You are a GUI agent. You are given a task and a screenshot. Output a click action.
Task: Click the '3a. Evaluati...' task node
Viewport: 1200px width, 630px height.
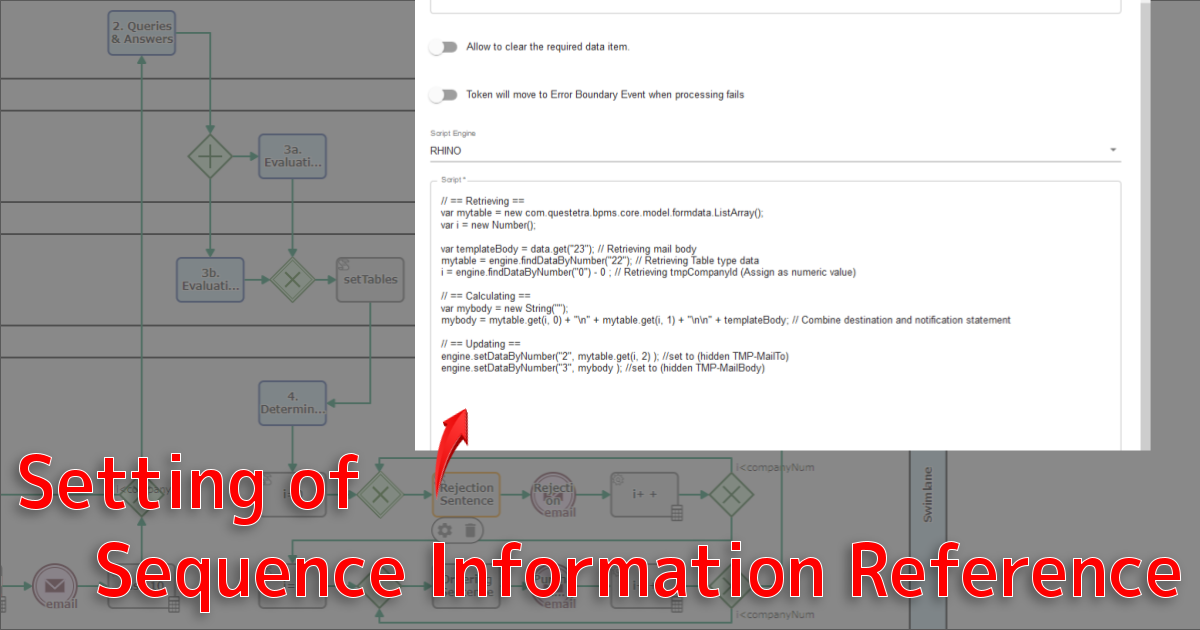pyautogui.click(x=292, y=156)
